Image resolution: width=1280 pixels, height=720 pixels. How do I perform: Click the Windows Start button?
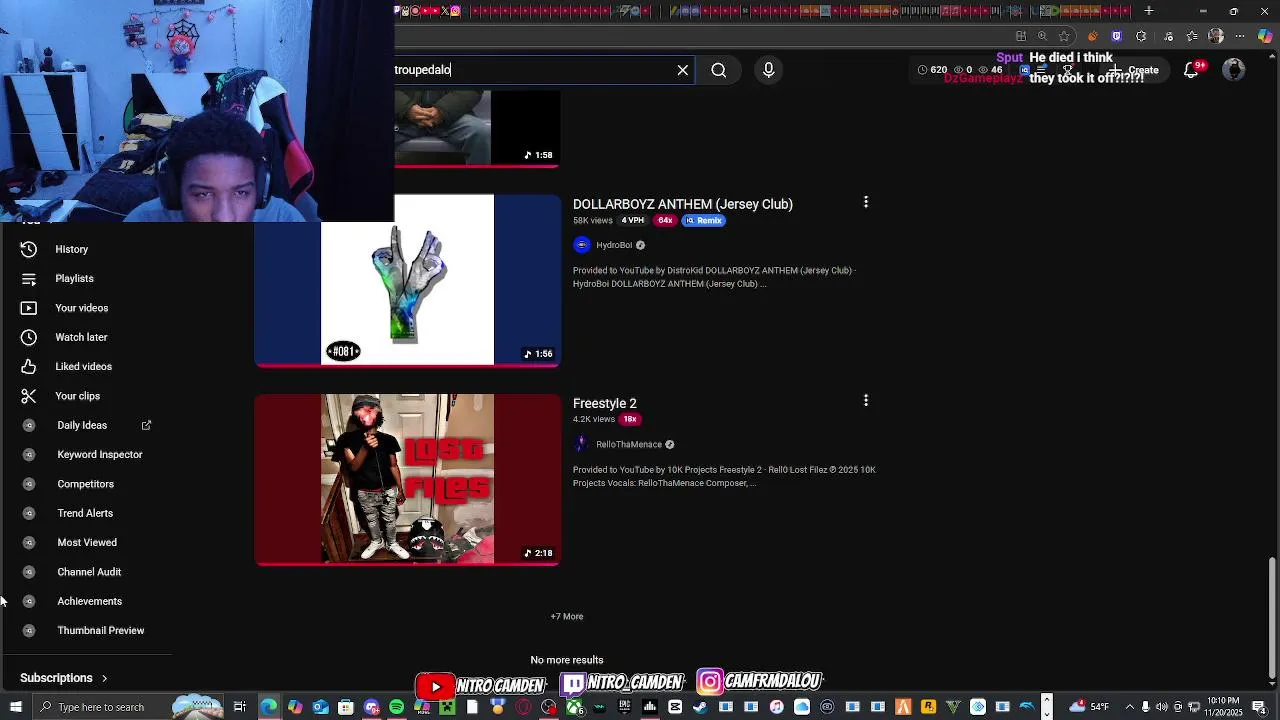pyautogui.click(x=15, y=707)
